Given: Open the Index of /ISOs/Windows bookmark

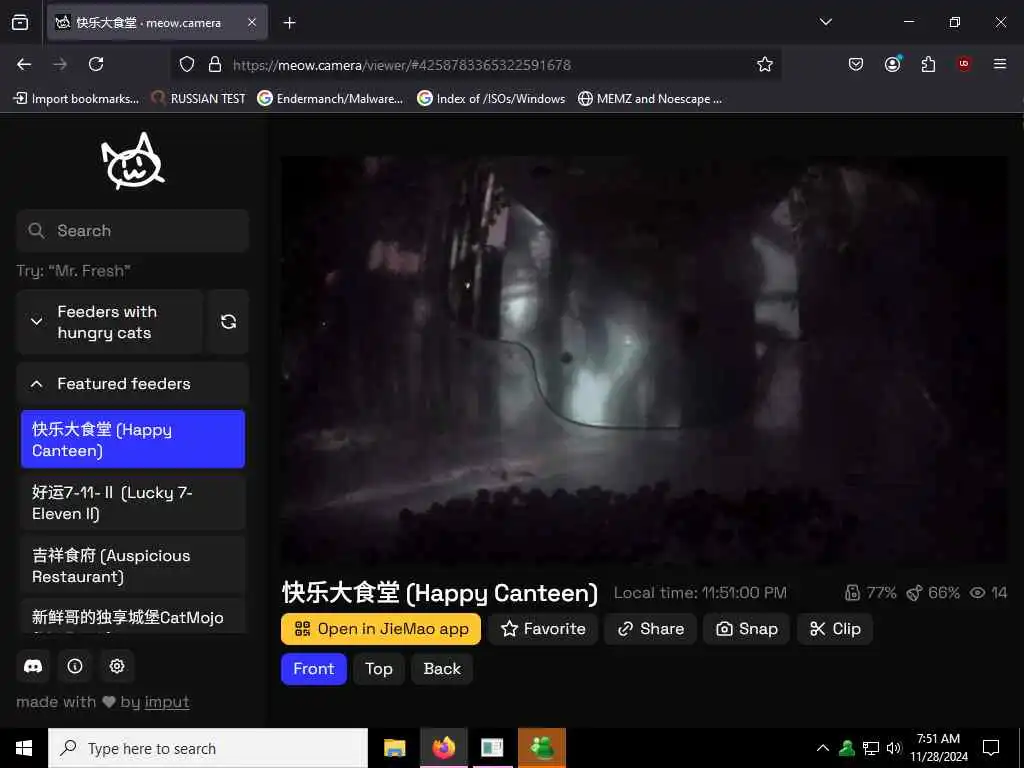Looking at the screenshot, I should [x=491, y=99].
